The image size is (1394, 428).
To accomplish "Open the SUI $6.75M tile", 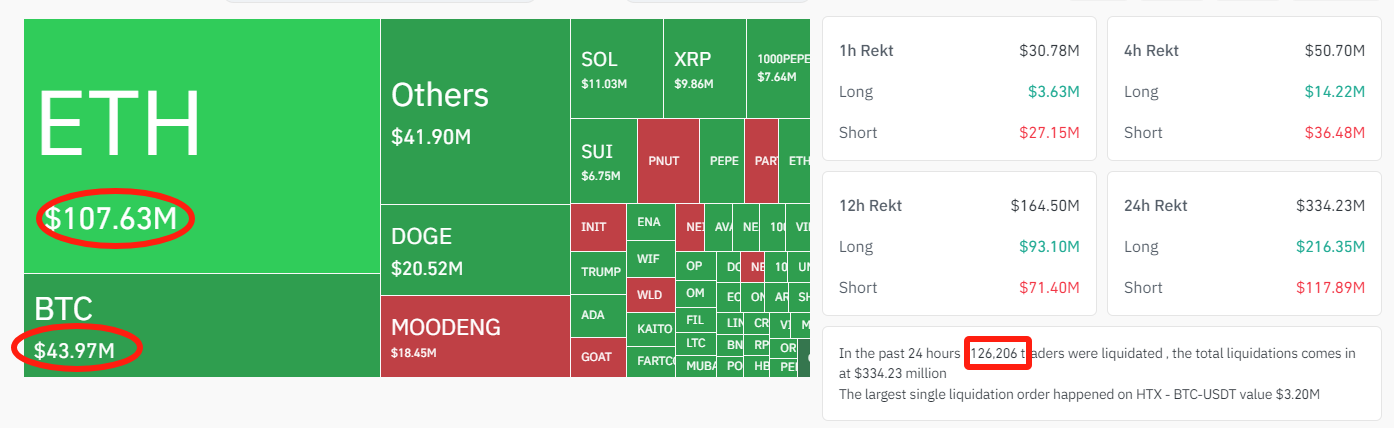I will tap(603, 161).
